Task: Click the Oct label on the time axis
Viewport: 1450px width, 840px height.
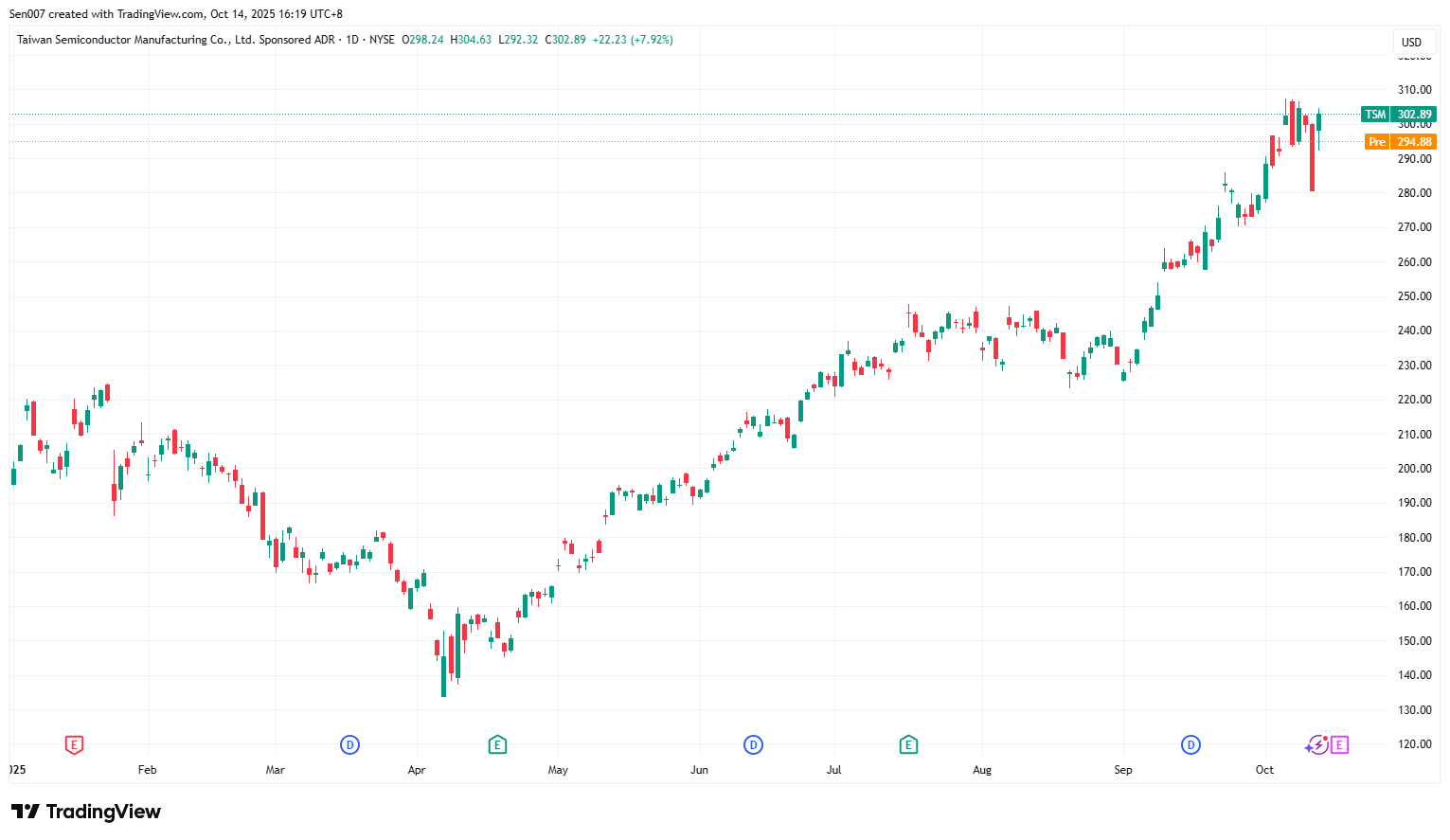Action: click(1264, 770)
